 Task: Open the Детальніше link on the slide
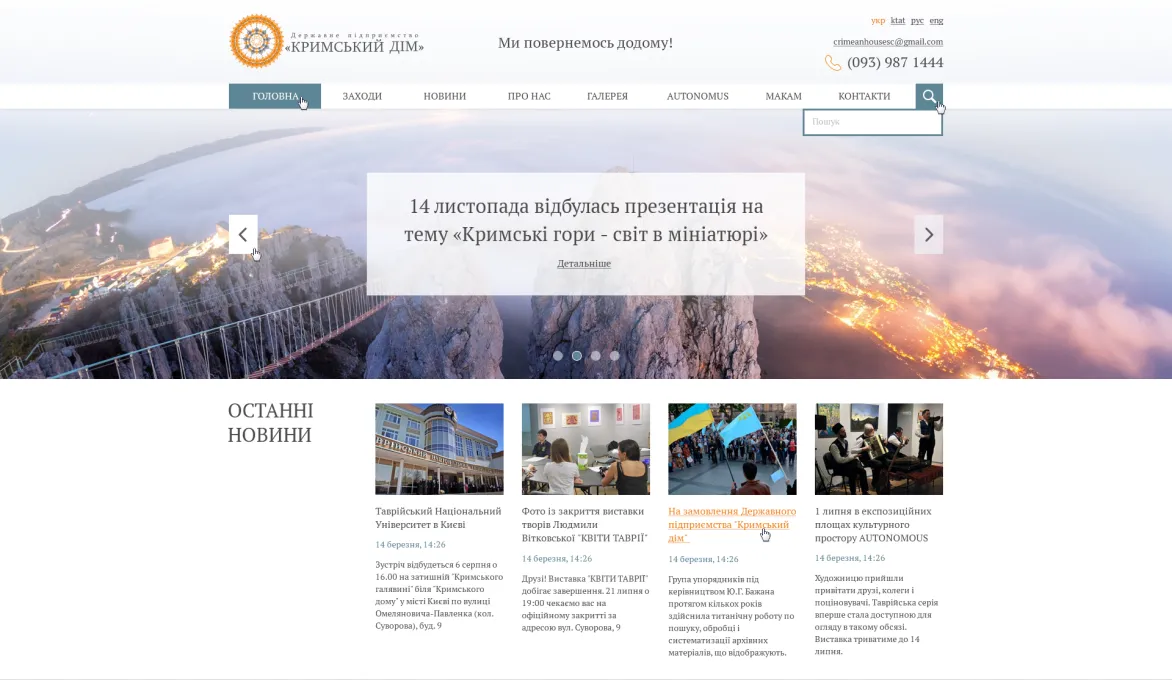584,263
